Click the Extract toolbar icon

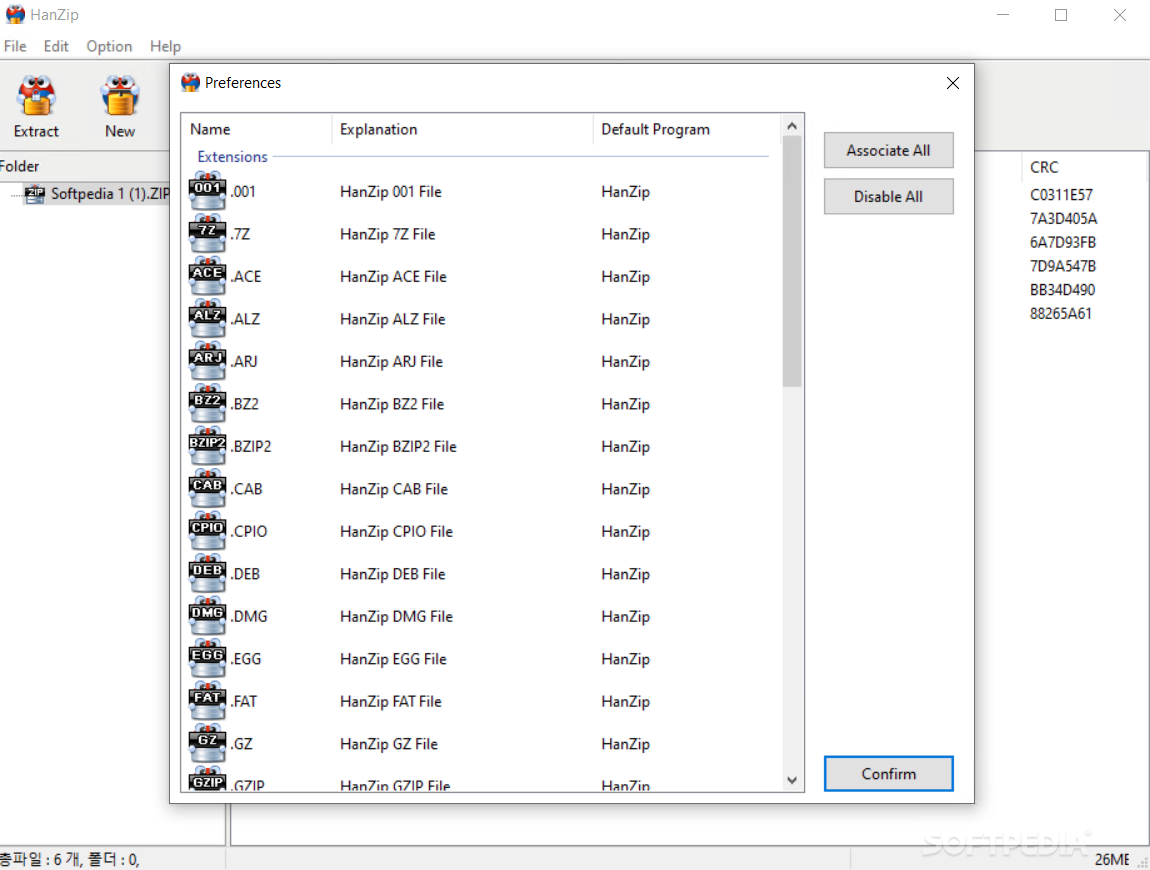[36, 96]
